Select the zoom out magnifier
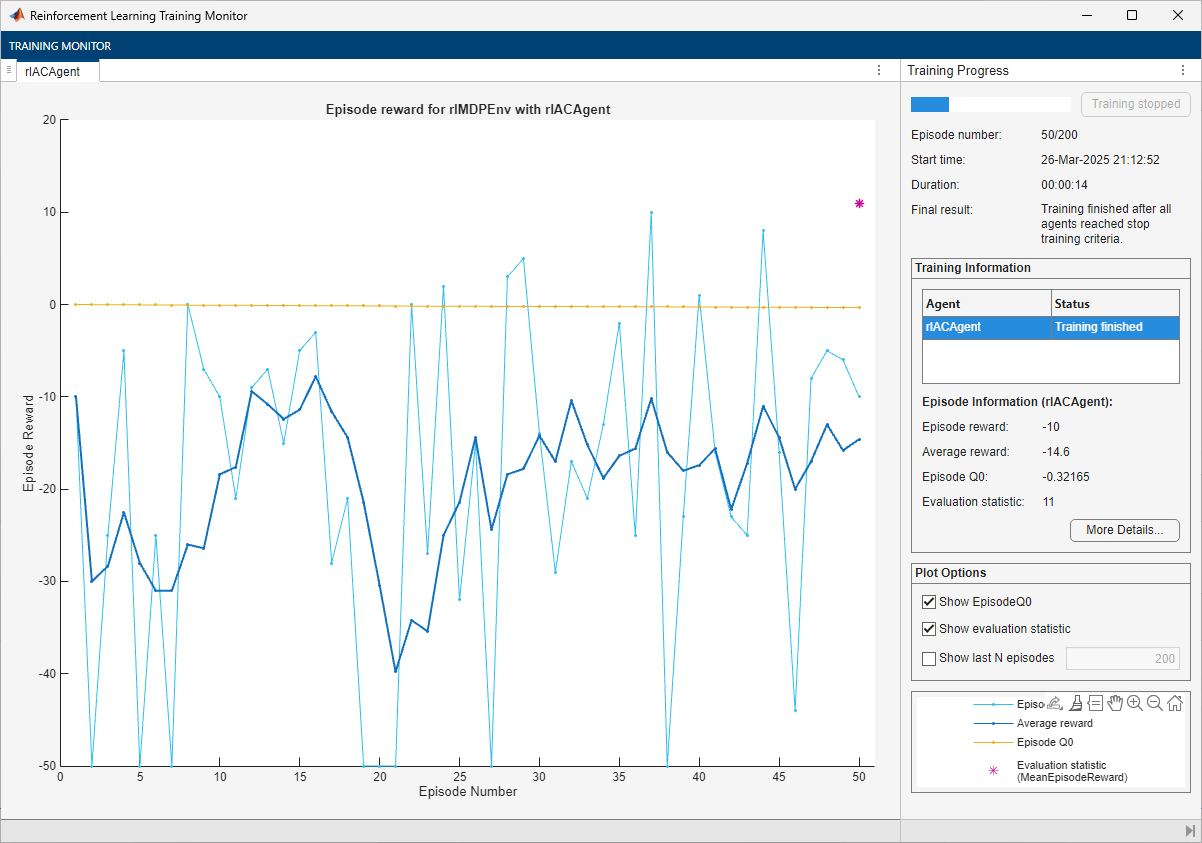The width and height of the screenshot is (1202, 843). 1155,703
